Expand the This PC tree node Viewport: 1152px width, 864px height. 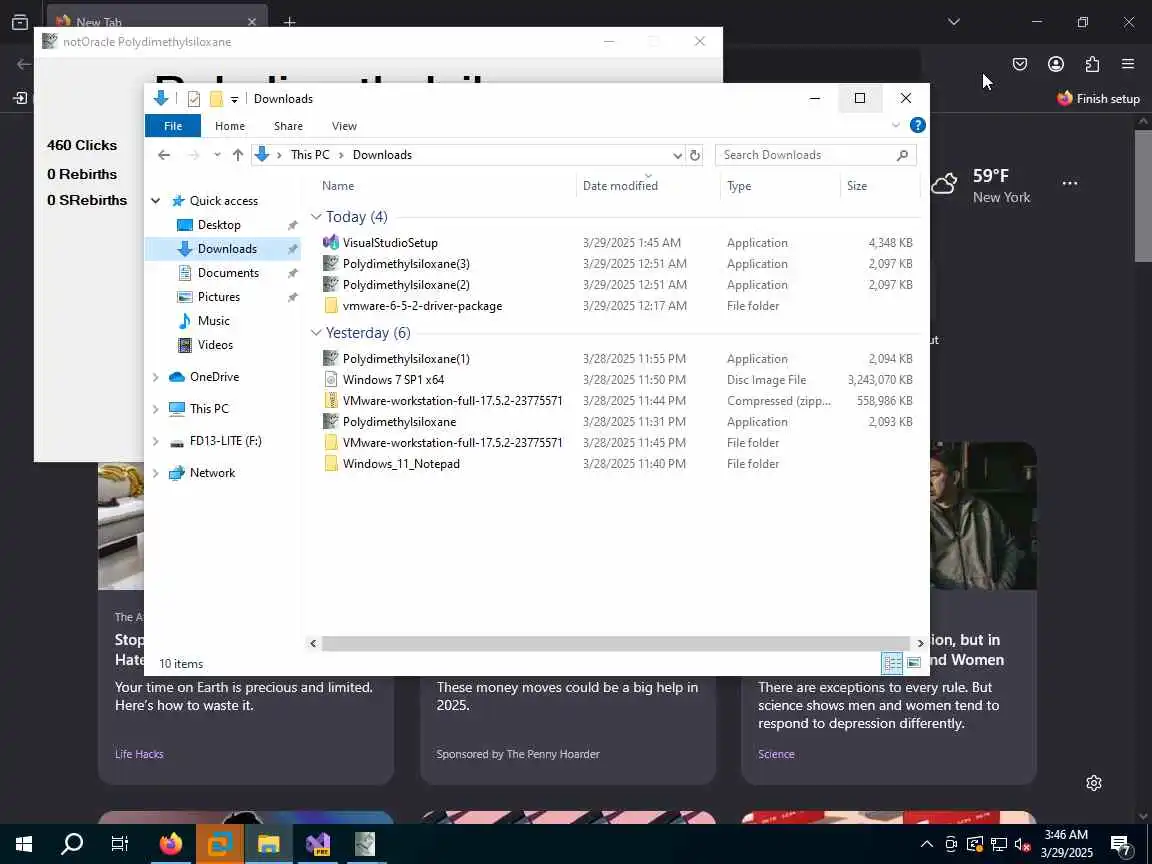coord(156,409)
